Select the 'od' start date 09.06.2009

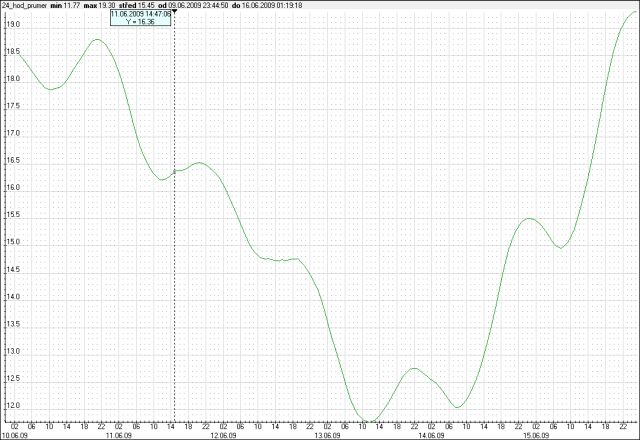tap(197, 5)
